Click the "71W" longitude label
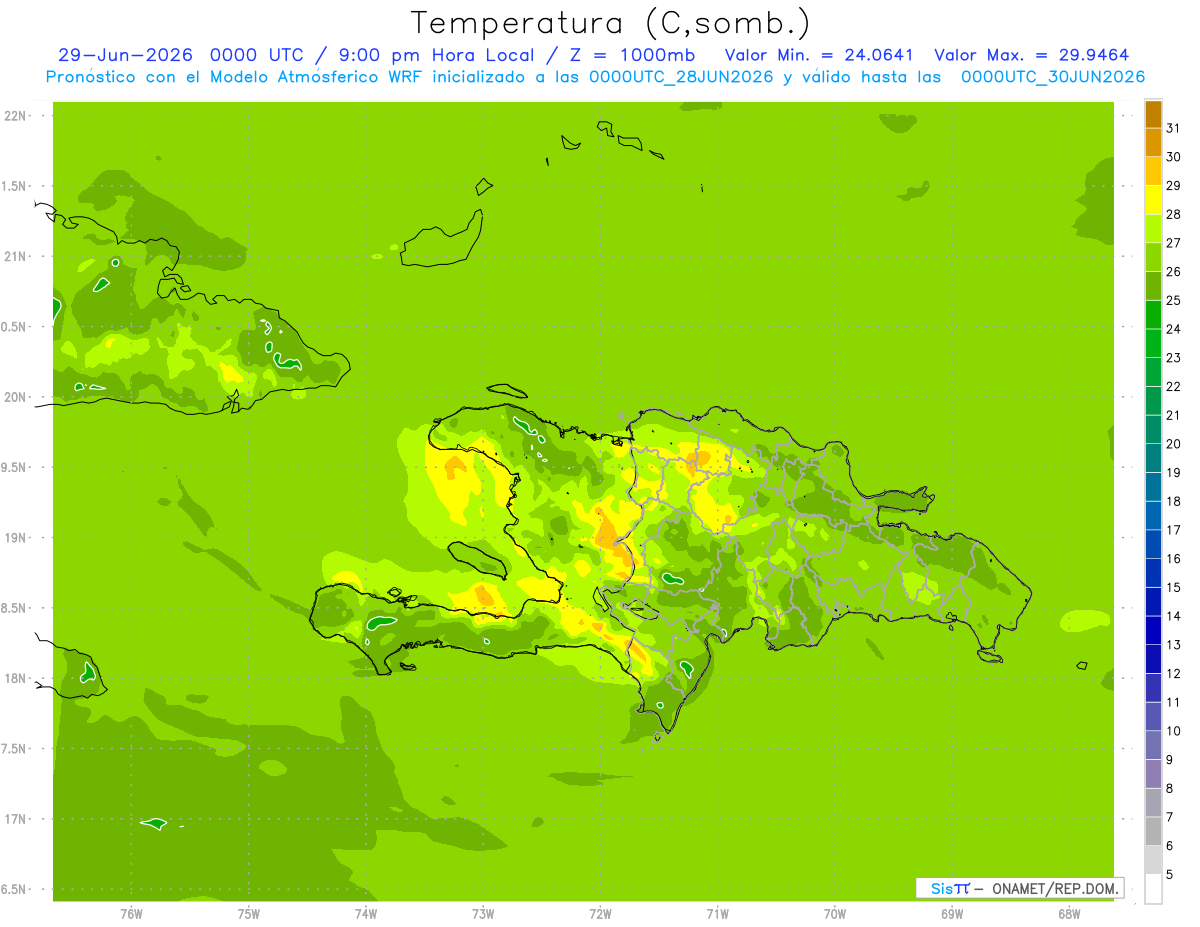Image resolution: width=1200 pixels, height=927 pixels. [717, 914]
